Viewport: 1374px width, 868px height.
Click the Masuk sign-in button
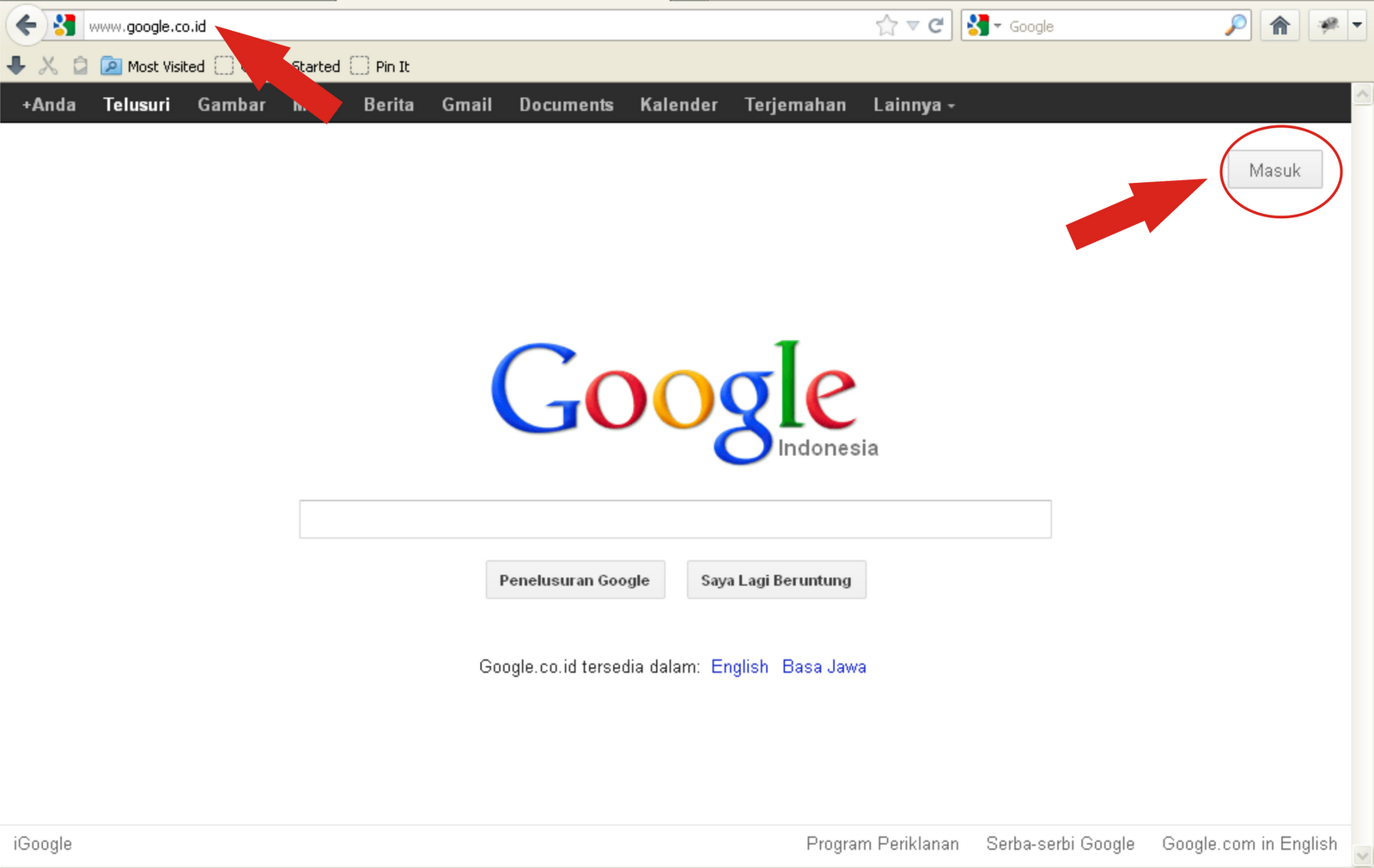tap(1274, 170)
